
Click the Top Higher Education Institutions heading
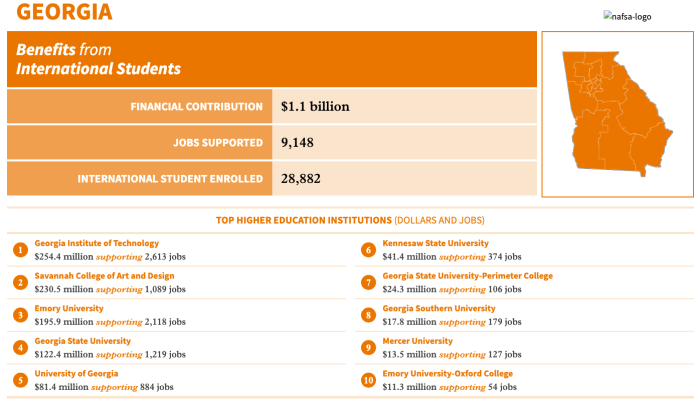click(x=350, y=220)
